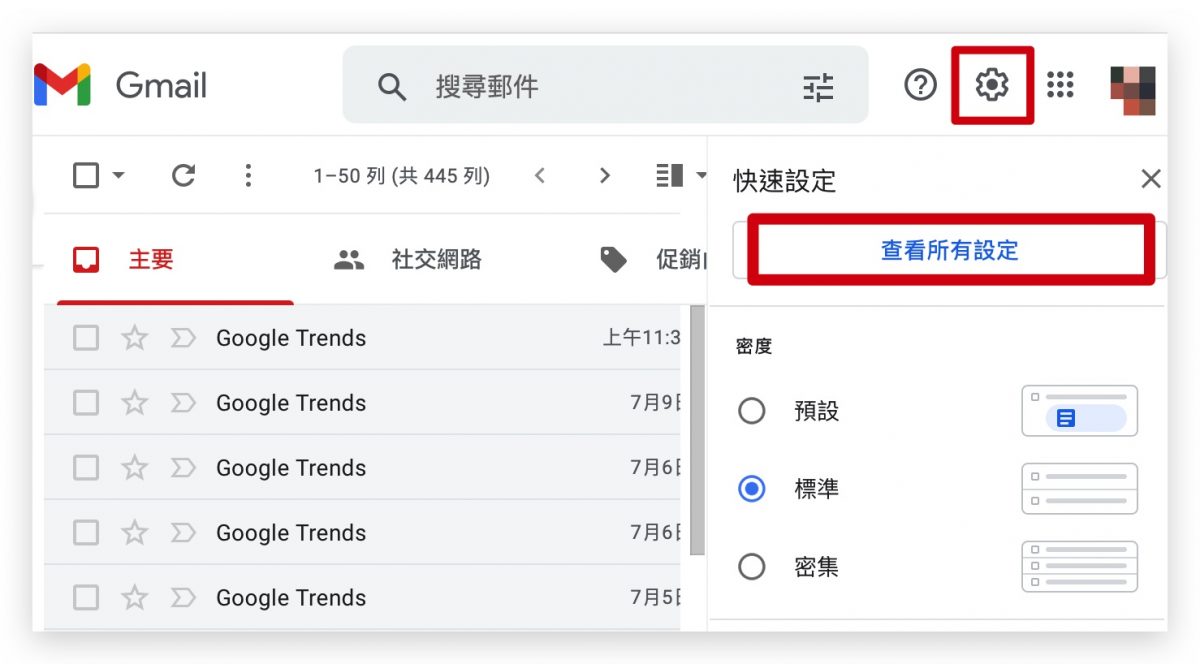
Task: Star the Google Trends email from 上午11:3
Action: [x=134, y=338]
